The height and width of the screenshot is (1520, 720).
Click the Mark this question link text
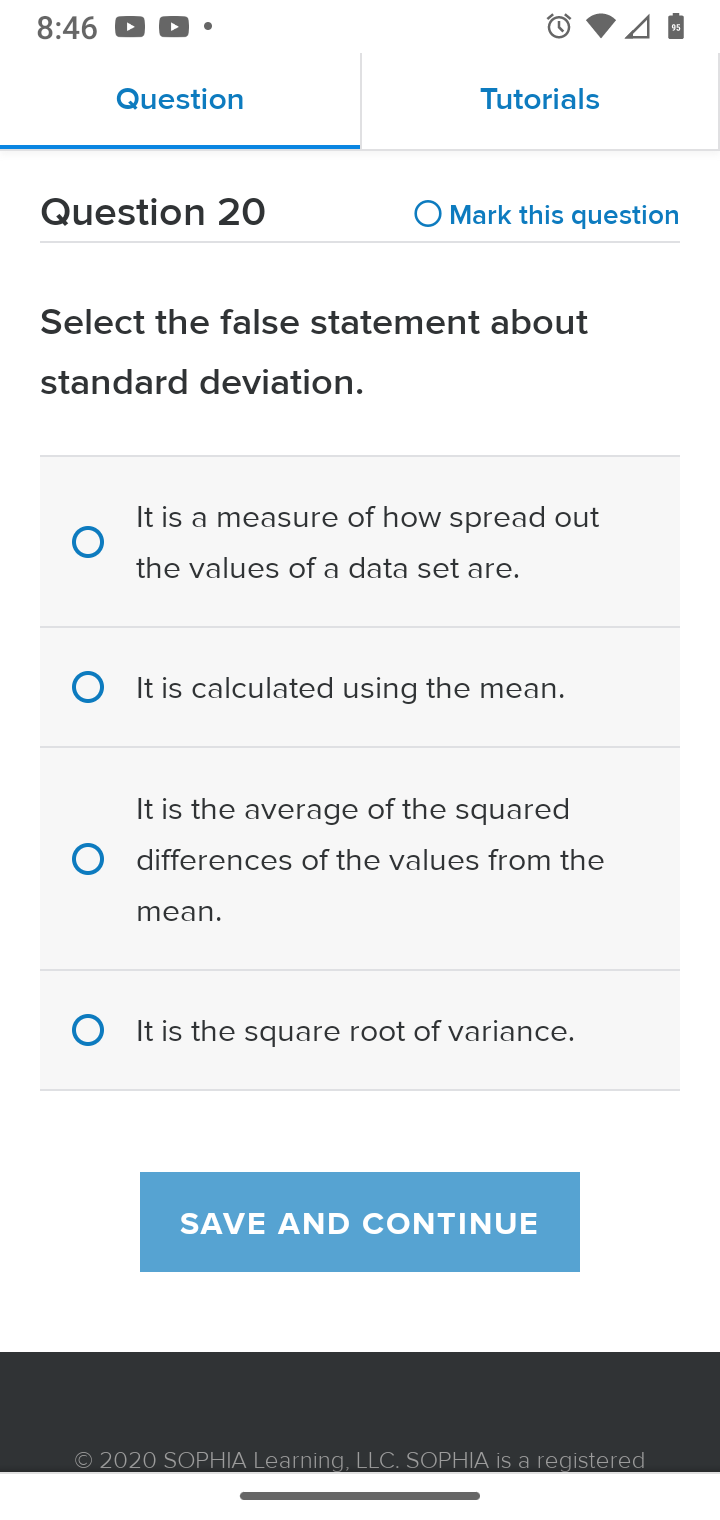click(x=564, y=215)
